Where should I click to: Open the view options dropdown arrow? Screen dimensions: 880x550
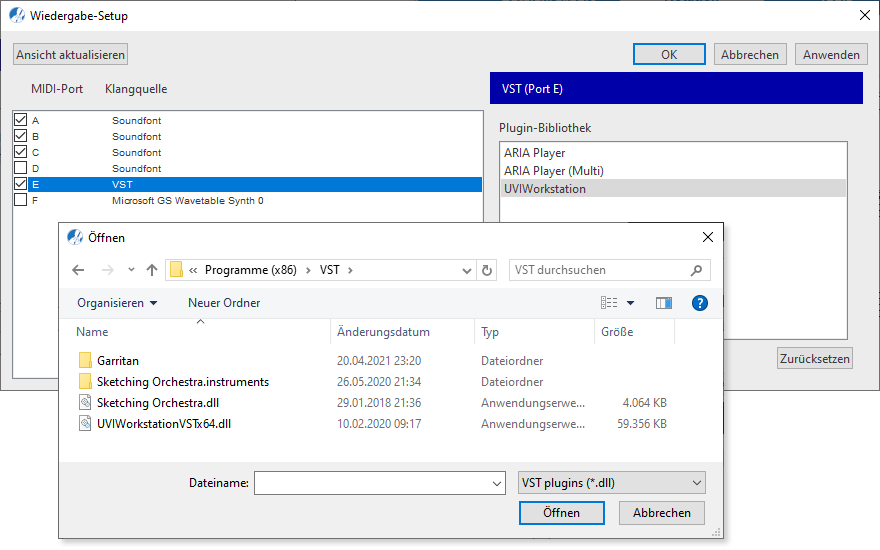[630, 303]
